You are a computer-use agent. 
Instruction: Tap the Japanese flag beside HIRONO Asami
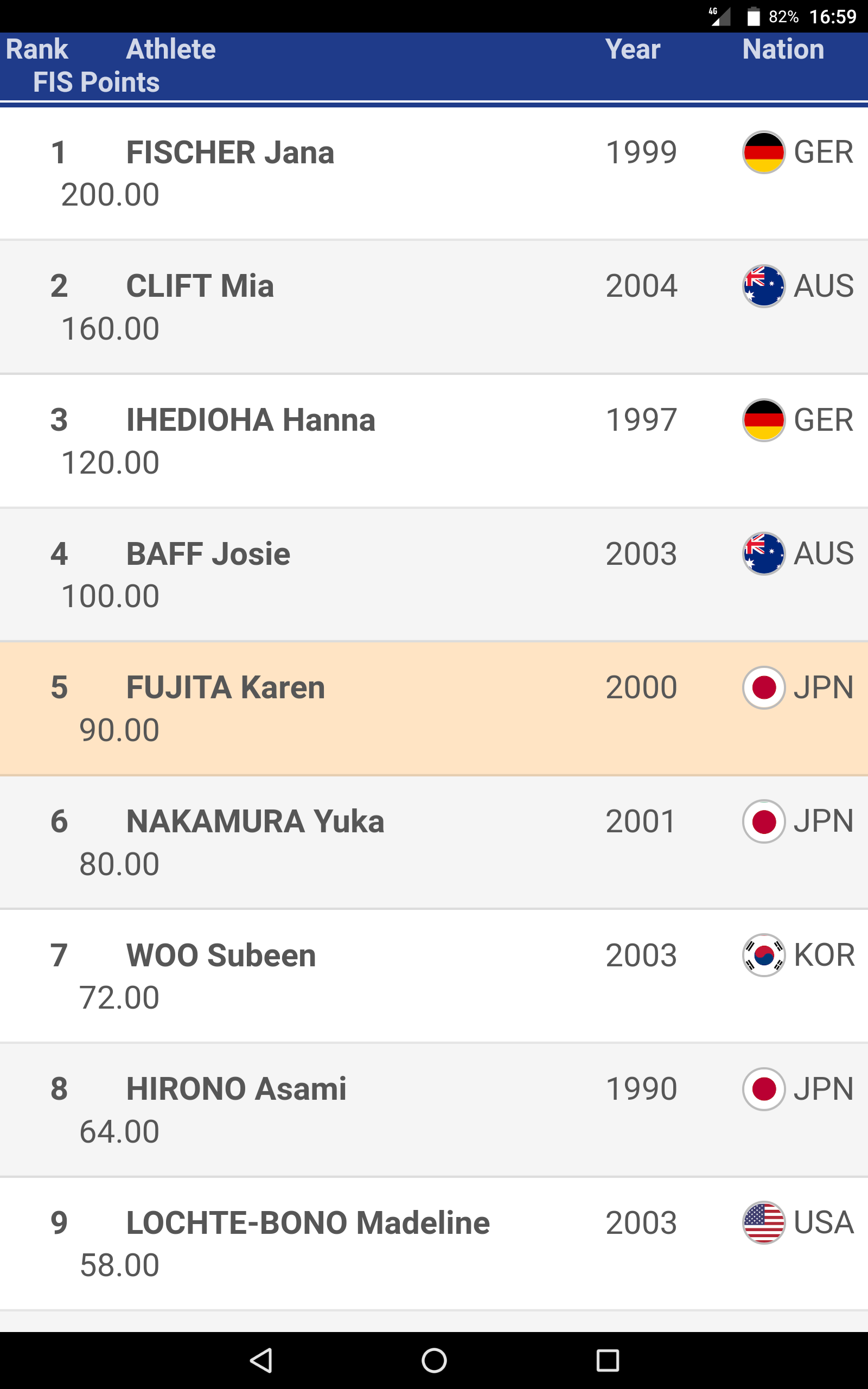pos(763,1089)
